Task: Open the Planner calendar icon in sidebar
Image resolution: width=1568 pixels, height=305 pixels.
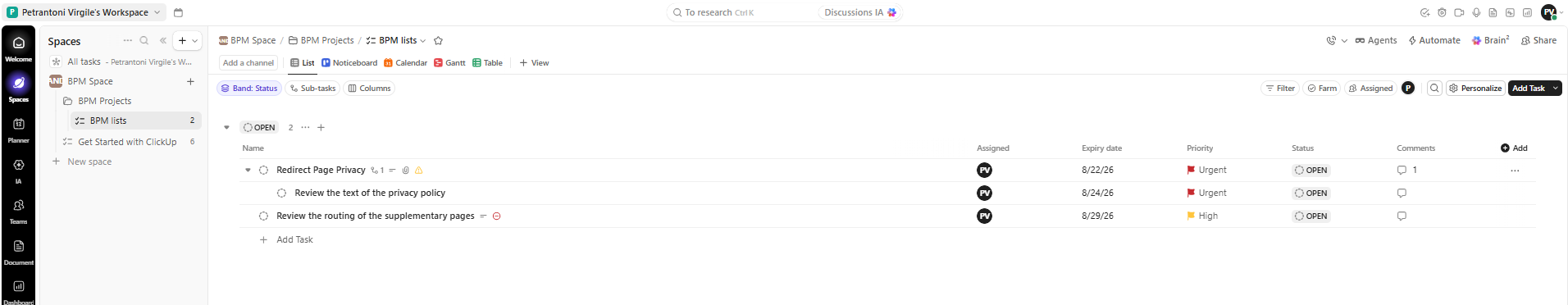Action: click(18, 124)
